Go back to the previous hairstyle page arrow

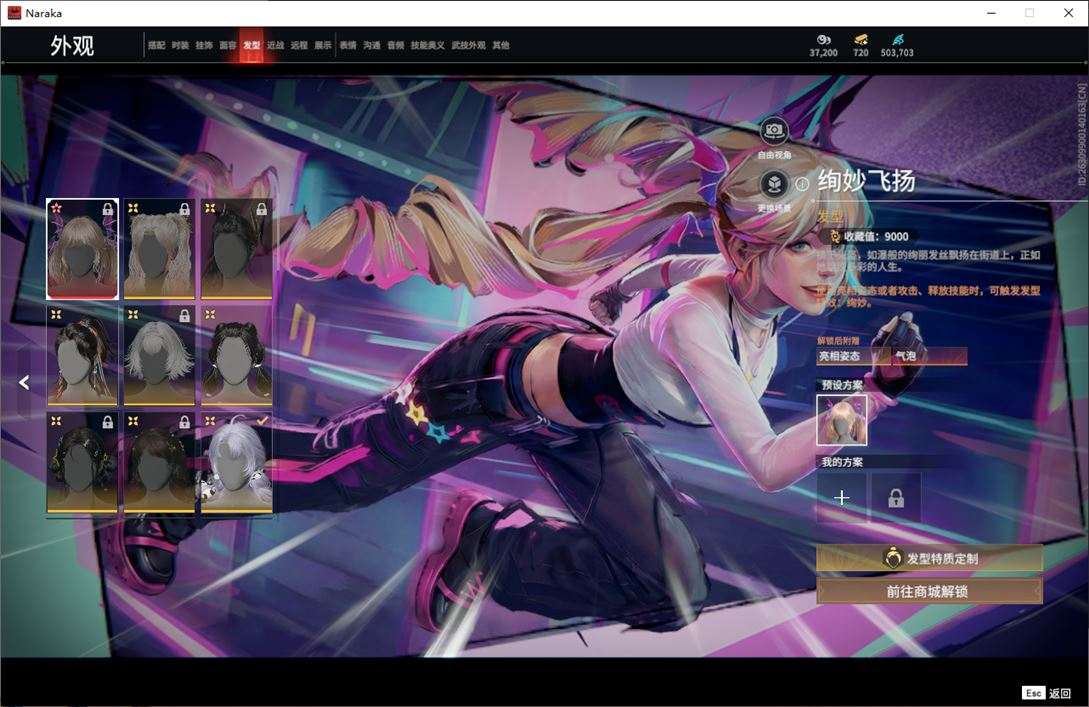24,382
